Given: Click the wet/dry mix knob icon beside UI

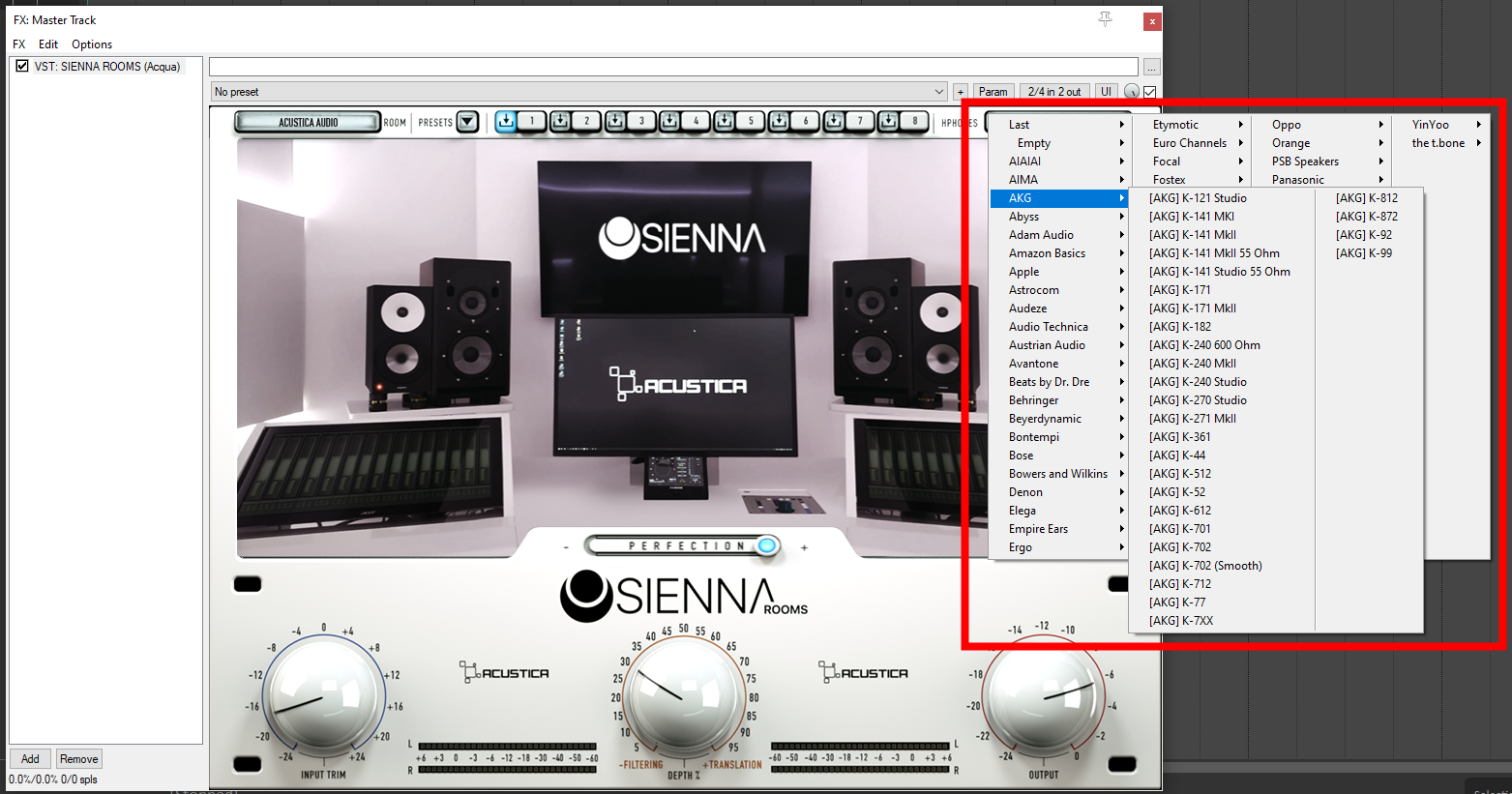Looking at the screenshot, I should tap(1131, 92).
